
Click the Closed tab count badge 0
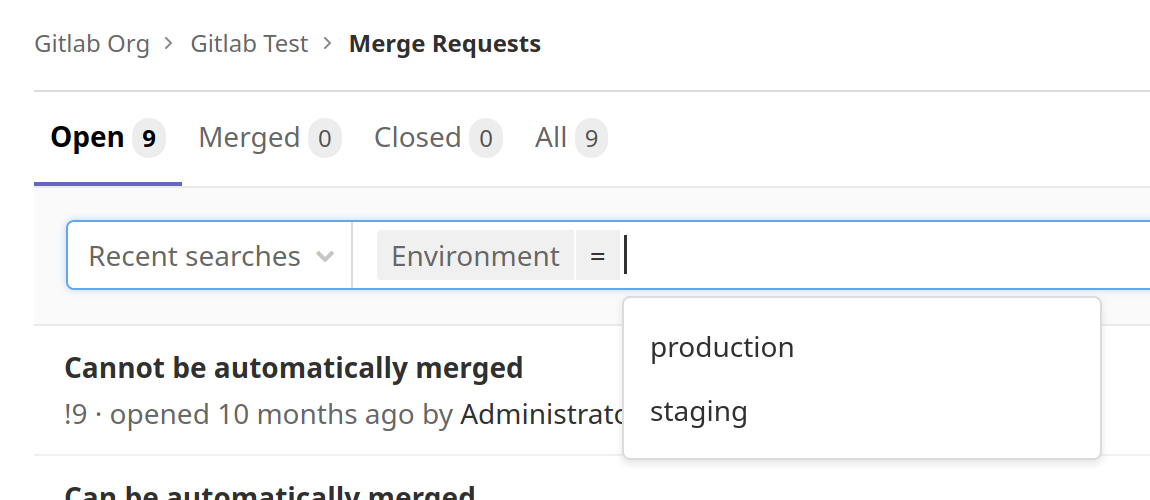pyautogui.click(x=486, y=138)
